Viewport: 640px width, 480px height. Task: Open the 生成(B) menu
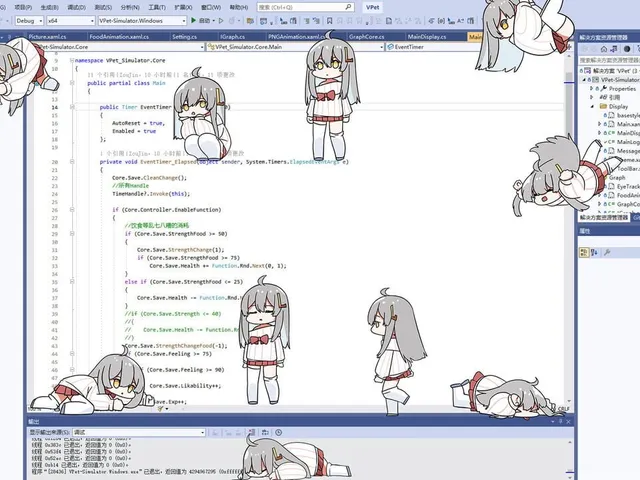49,7
